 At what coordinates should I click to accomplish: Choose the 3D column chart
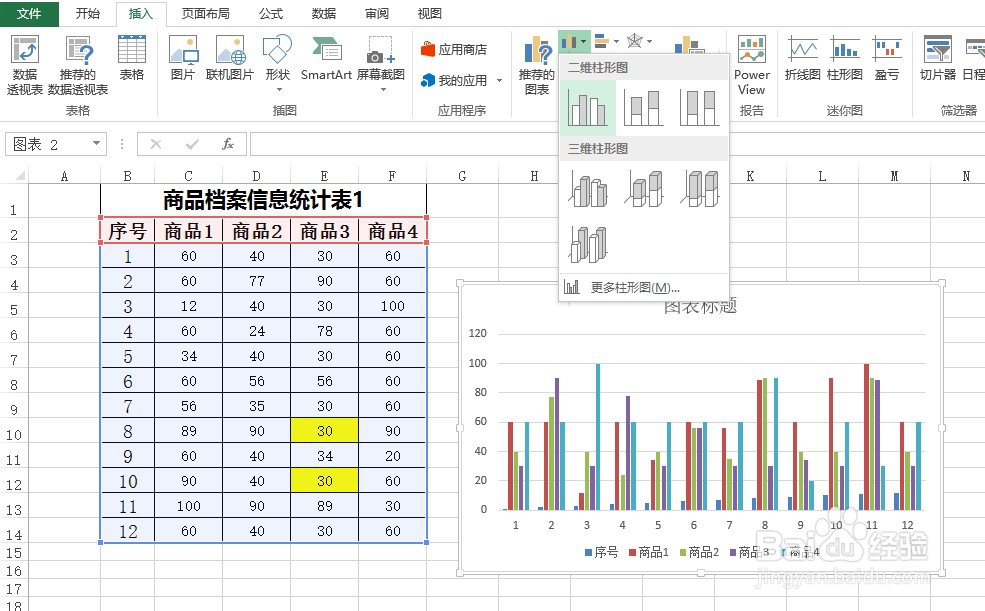click(x=588, y=244)
